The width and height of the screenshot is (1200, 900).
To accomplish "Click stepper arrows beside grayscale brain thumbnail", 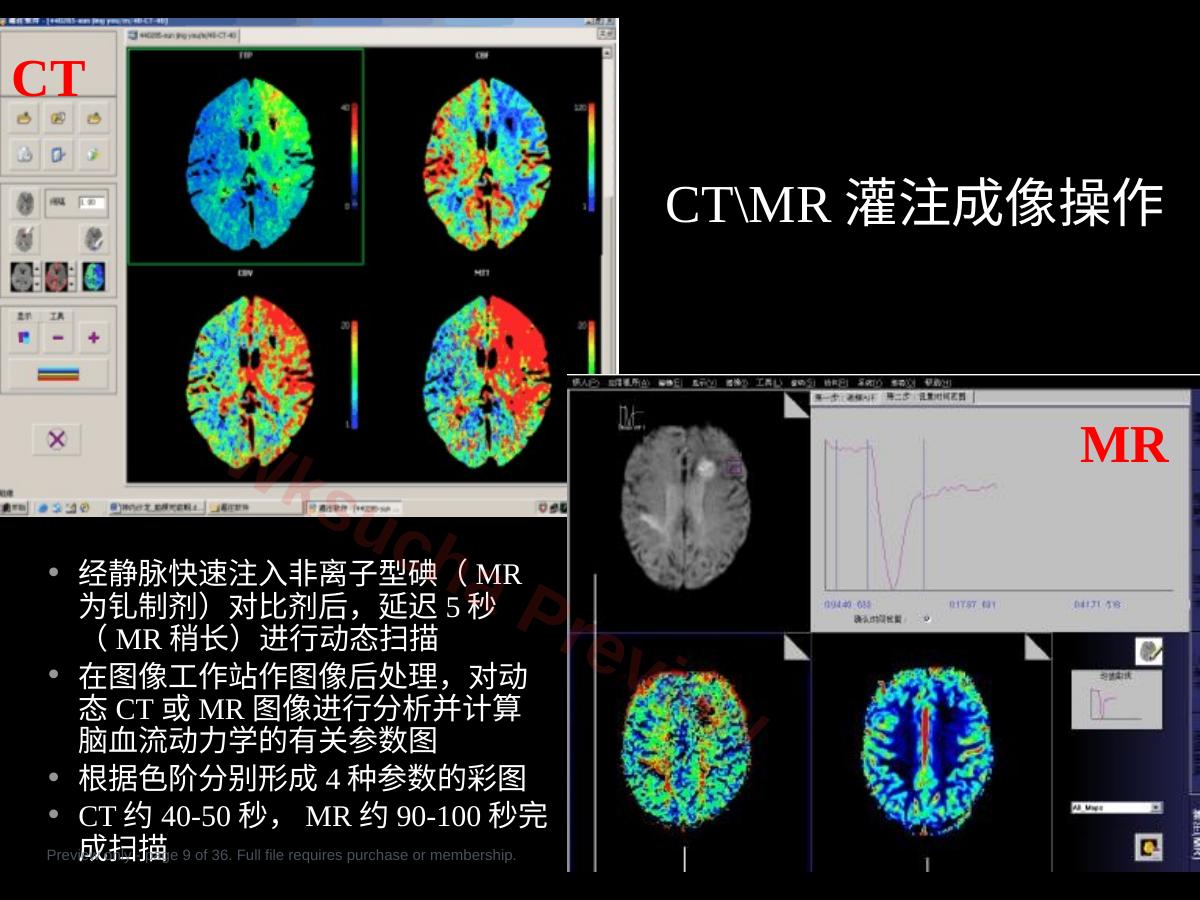I will point(38,277).
